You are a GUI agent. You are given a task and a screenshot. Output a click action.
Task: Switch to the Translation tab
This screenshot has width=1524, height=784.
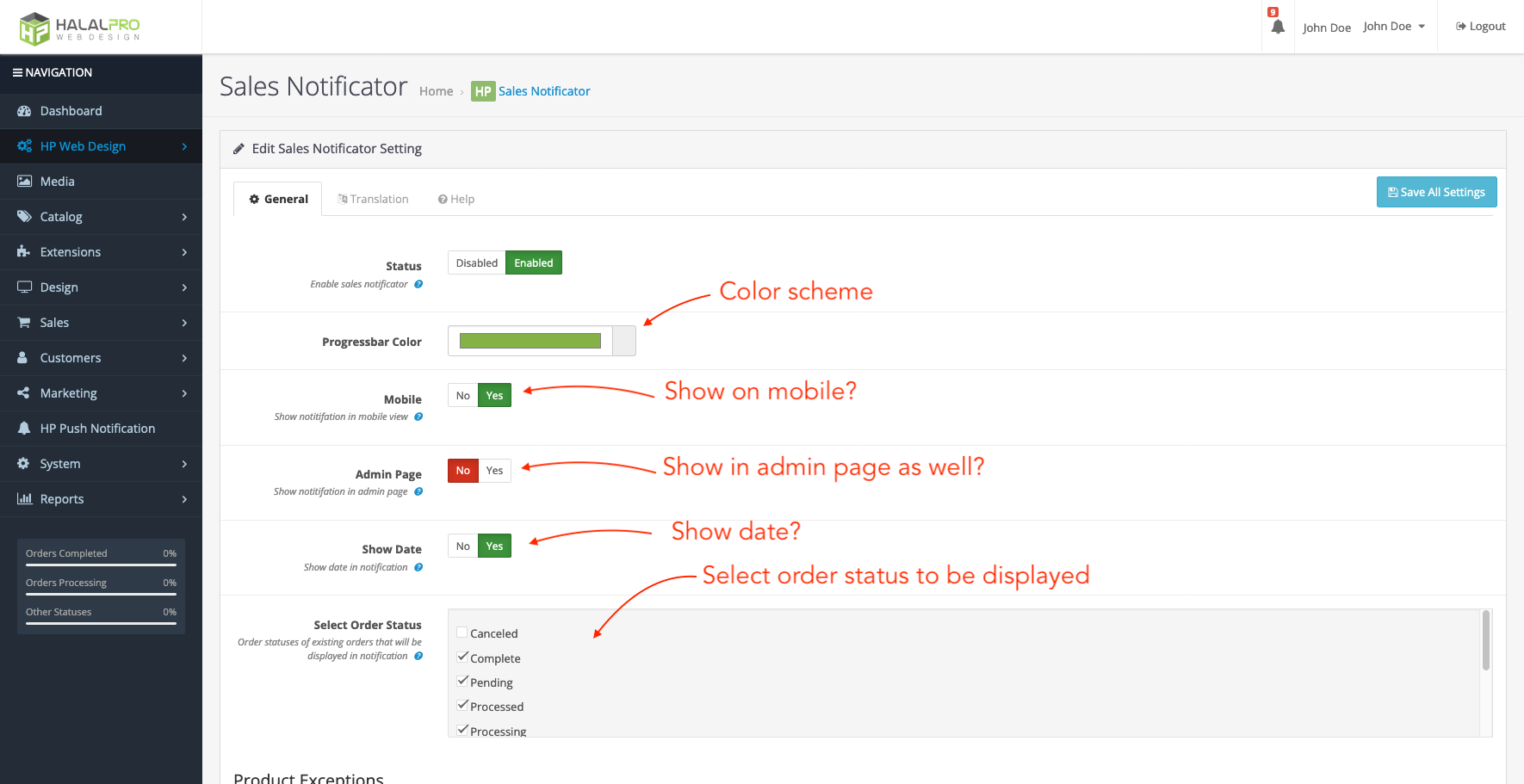373,199
